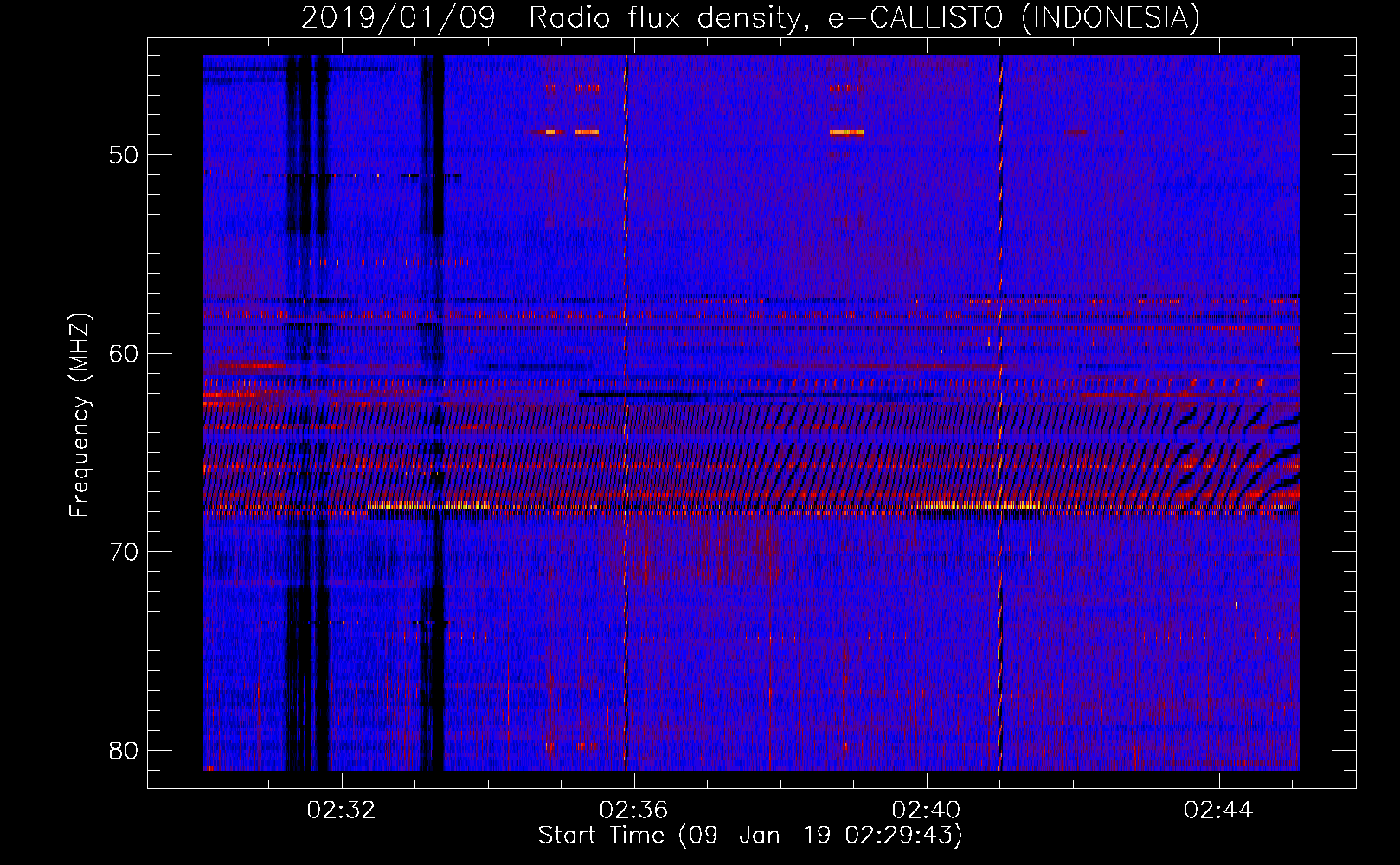Screen dimensions: 1400x865
Task: Click the 80 frequency tick label
Action: point(124,750)
